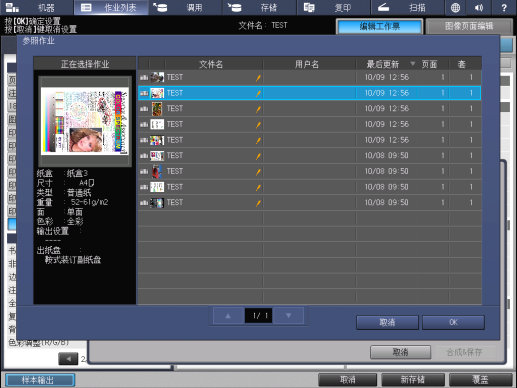Click pencil edit icon in fourth TEST row

258,125
